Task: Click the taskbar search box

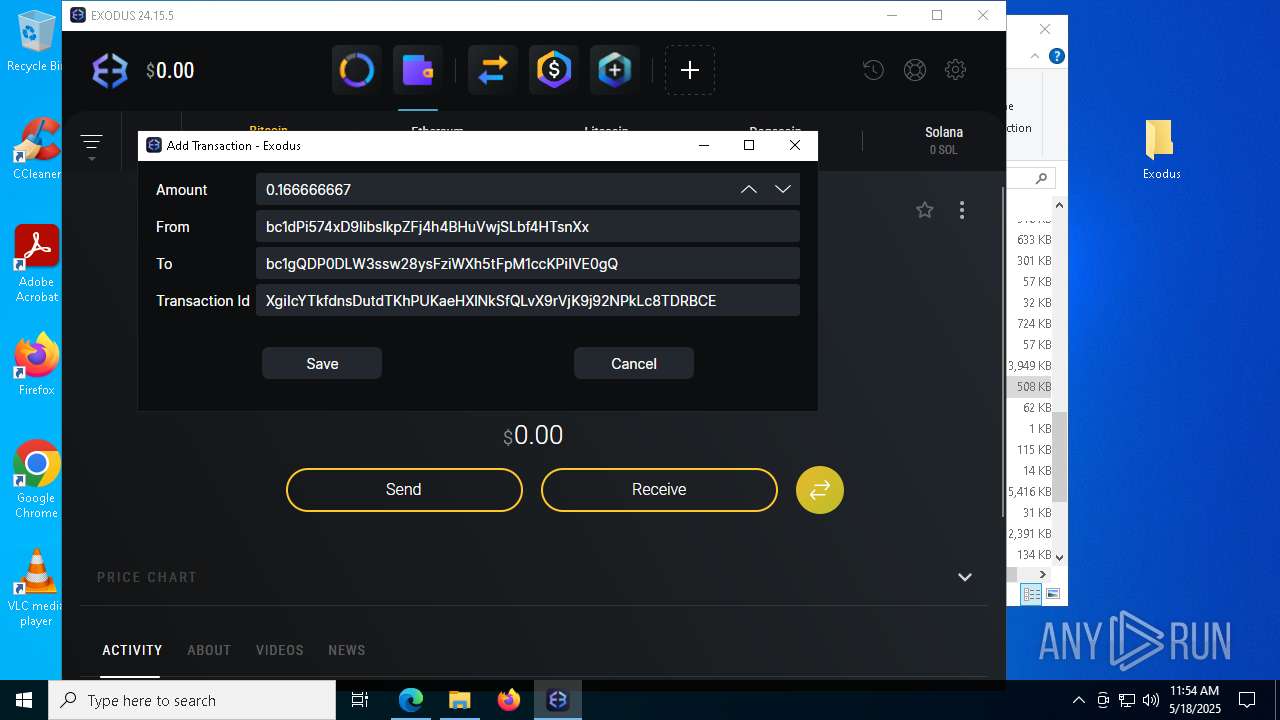Action: (x=192, y=700)
